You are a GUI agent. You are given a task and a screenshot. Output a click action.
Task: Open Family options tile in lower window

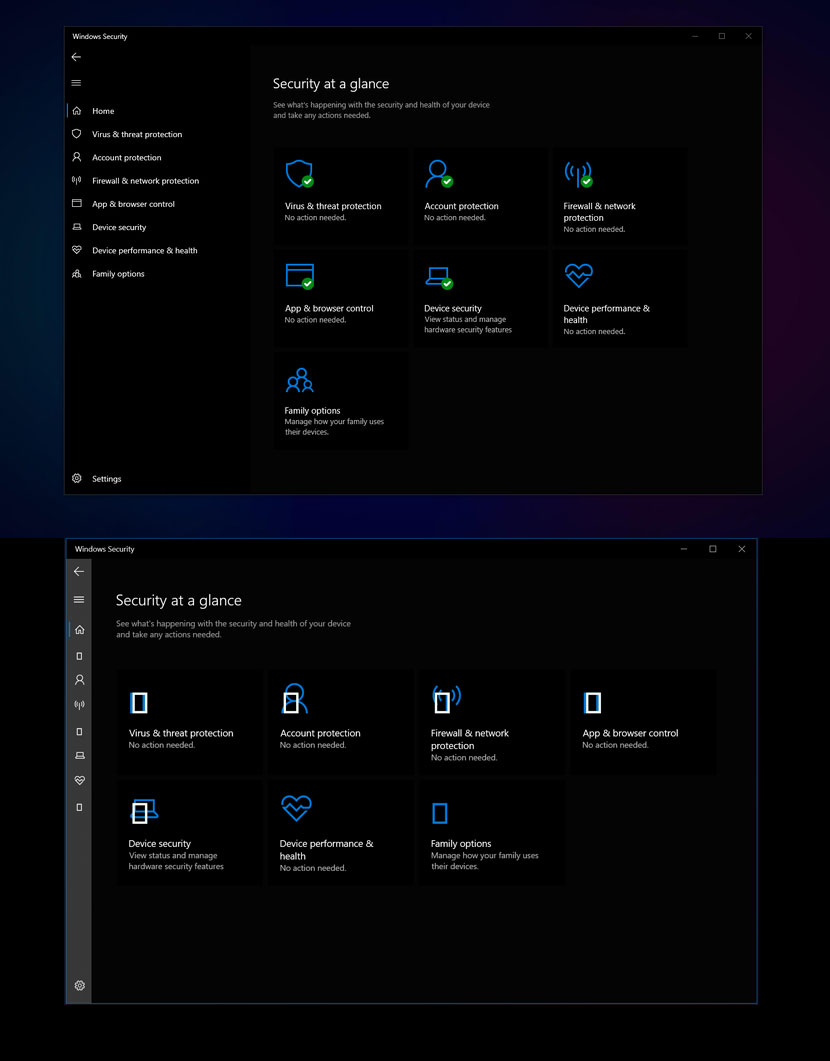[492, 832]
